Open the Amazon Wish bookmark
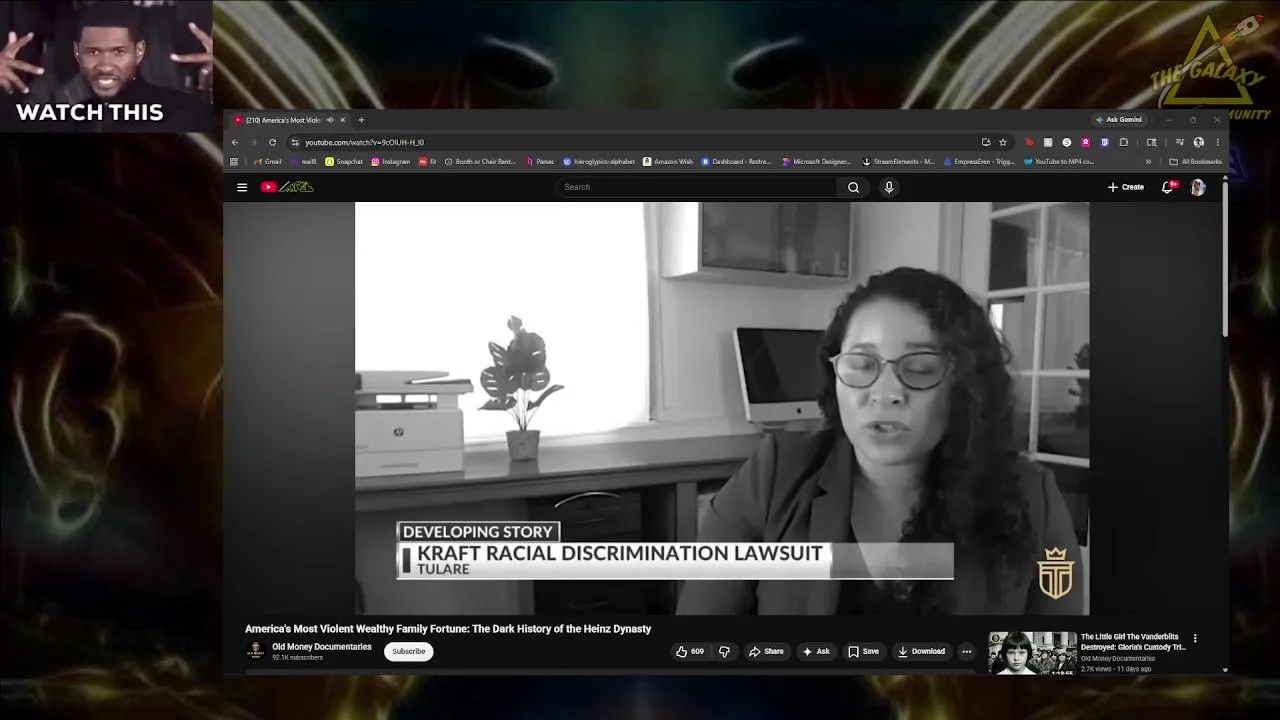Screen dimensions: 1280x720 (668, 162)
